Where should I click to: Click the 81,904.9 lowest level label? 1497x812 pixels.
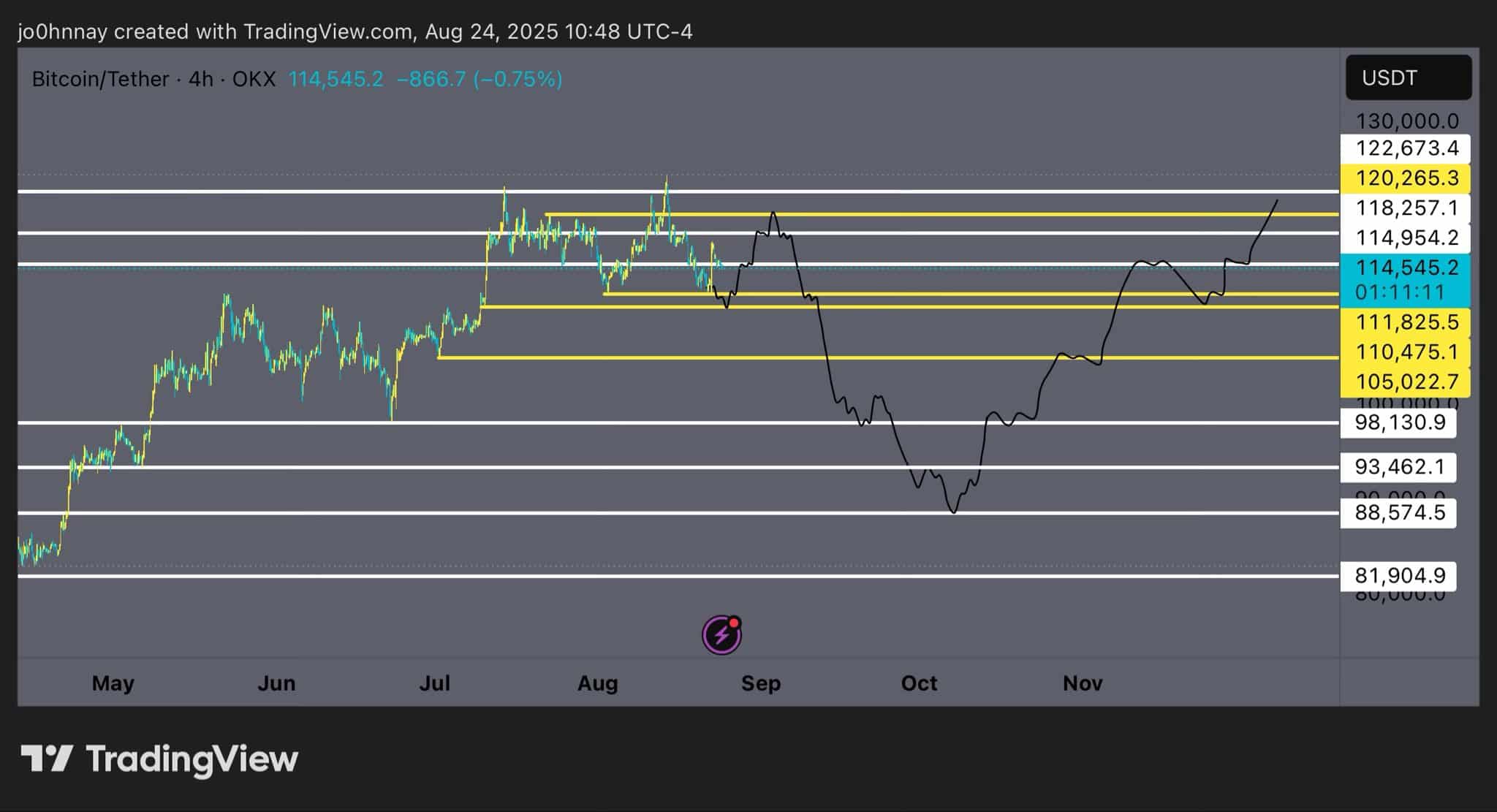[x=1398, y=575]
